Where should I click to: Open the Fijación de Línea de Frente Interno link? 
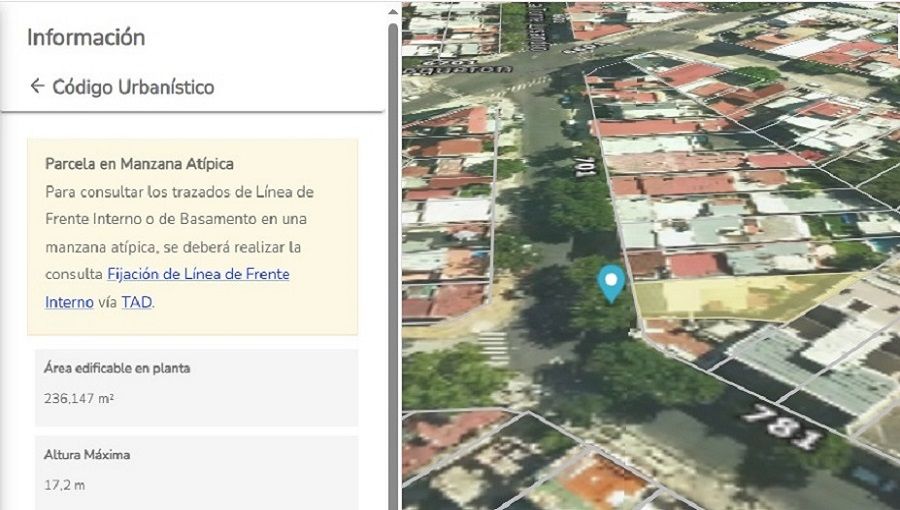point(197,273)
